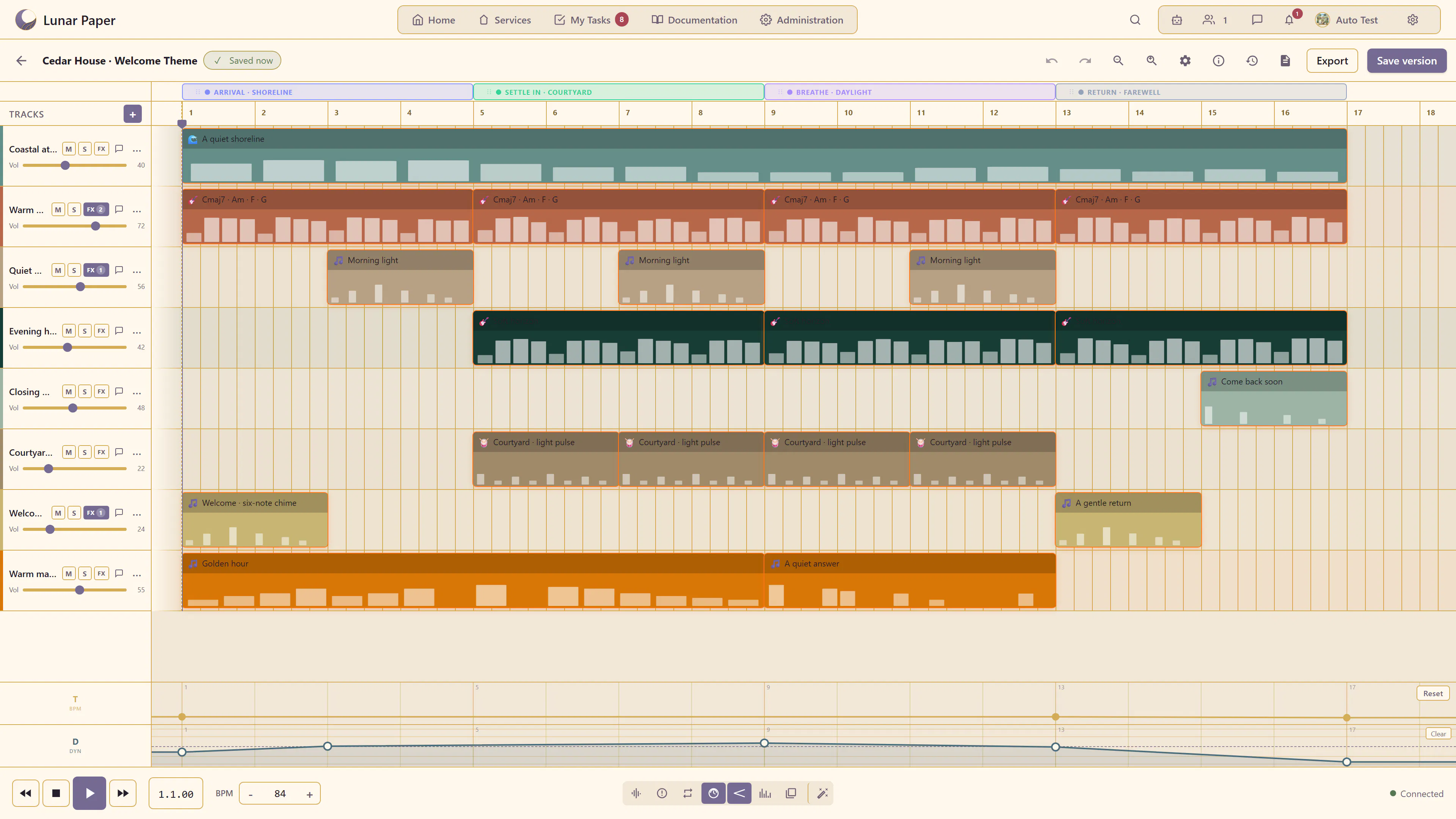This screenshot has height=819, width=1456.
Task: Add a new track with plus button
Action: (x=133, y=114)
